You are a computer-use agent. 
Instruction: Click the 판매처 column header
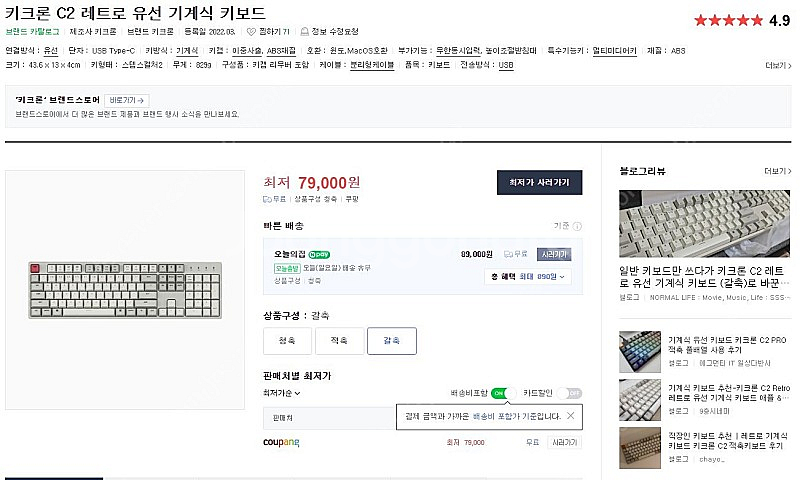[x=283, y=418]
